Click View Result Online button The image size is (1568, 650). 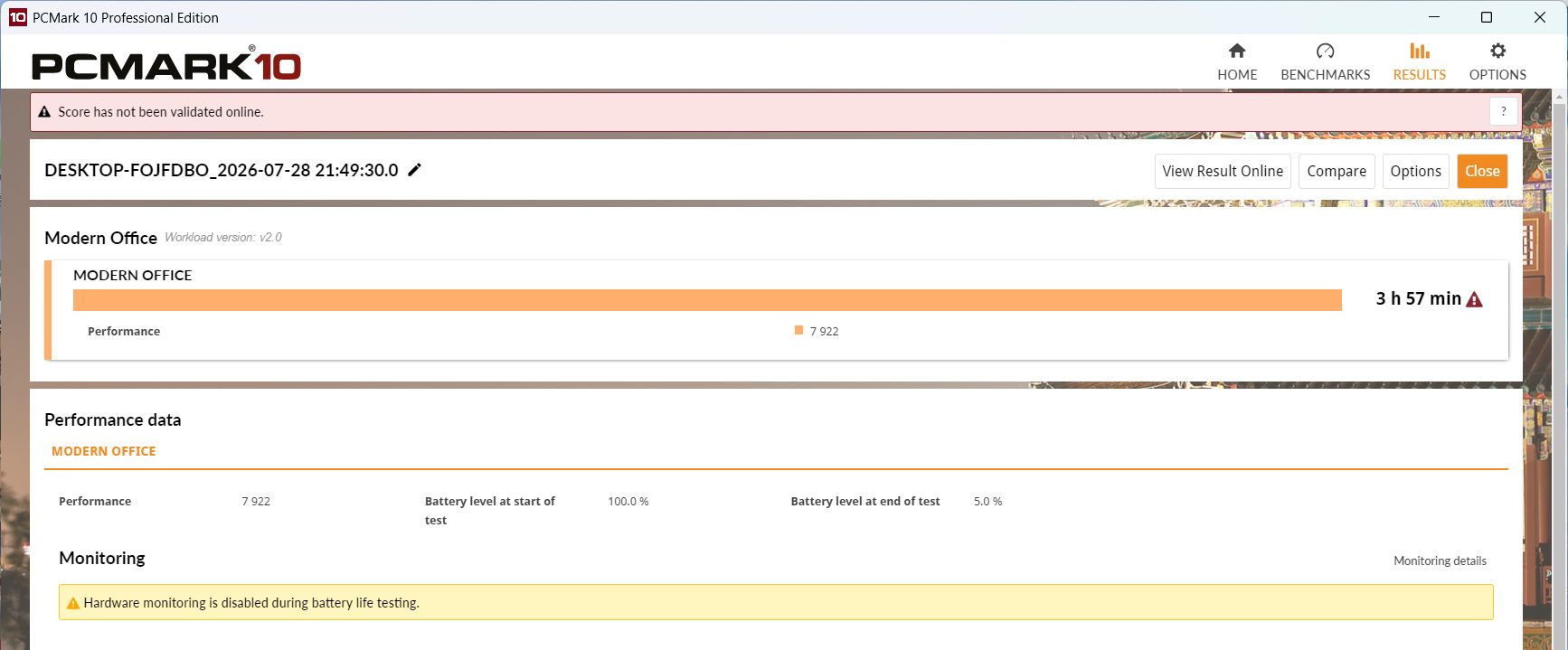1223,171
